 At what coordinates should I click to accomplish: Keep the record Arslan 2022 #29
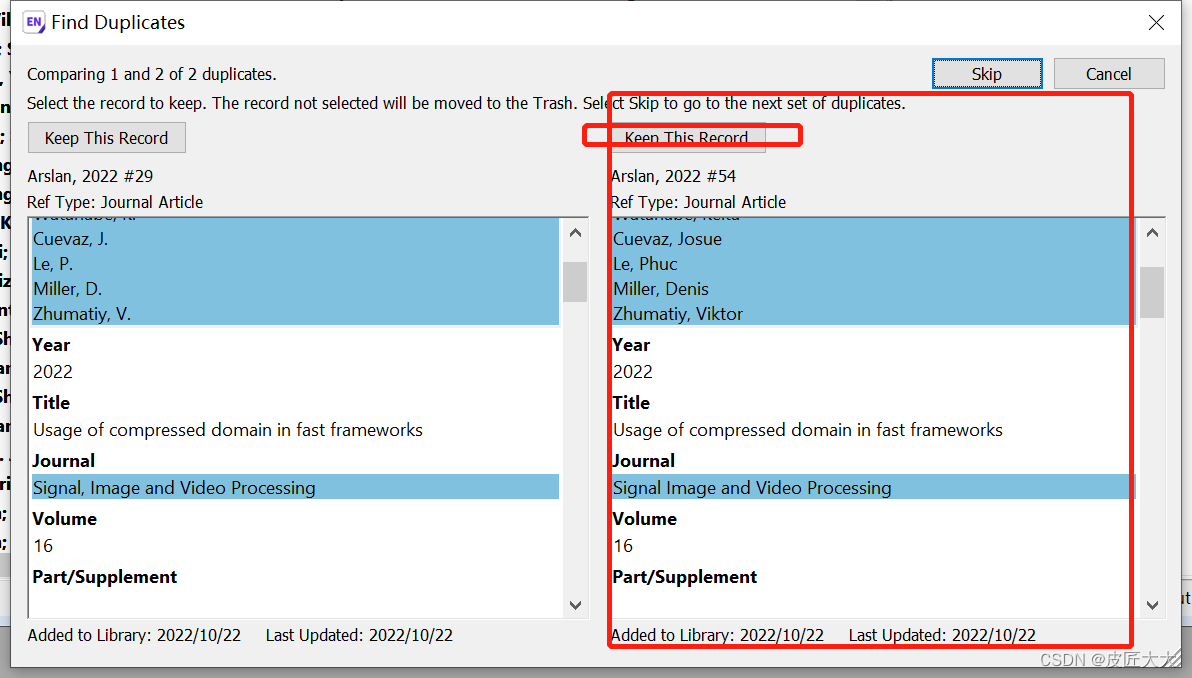[106, 138]
